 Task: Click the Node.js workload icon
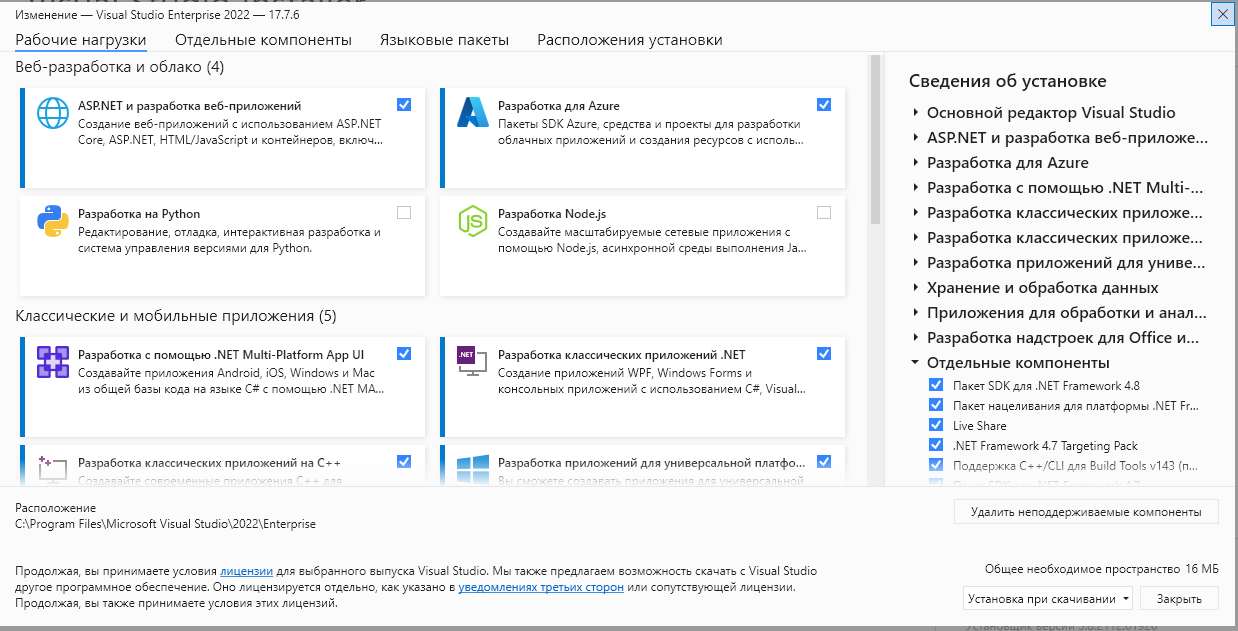pos(472,221)
